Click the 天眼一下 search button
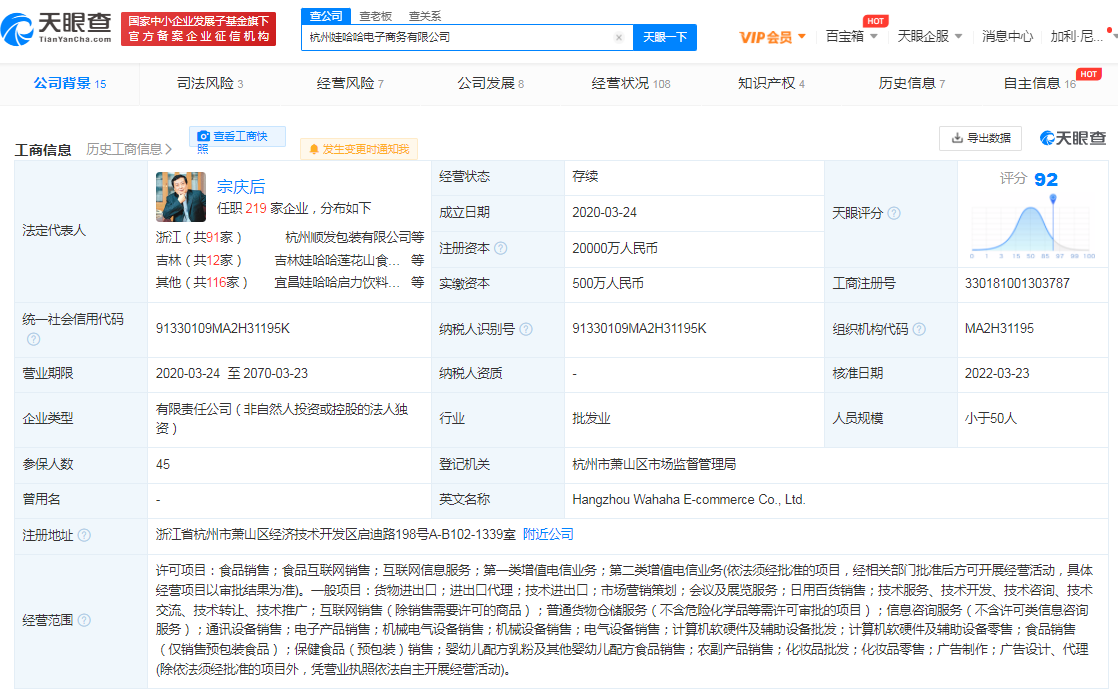The width and height of the screenshot is (1118, 693). pyautogui.click(x=665, y=37)
